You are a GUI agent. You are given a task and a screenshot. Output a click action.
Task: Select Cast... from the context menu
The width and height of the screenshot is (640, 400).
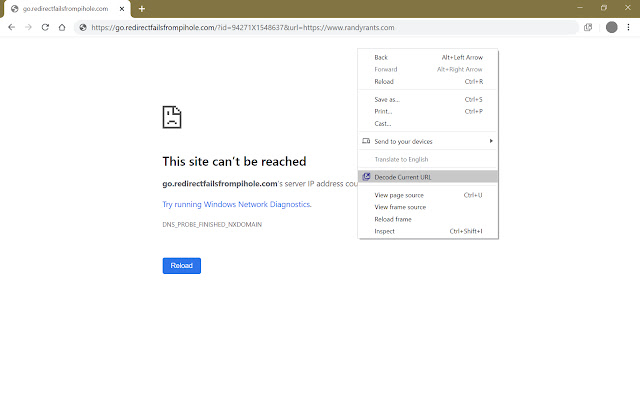click(428, 124)
